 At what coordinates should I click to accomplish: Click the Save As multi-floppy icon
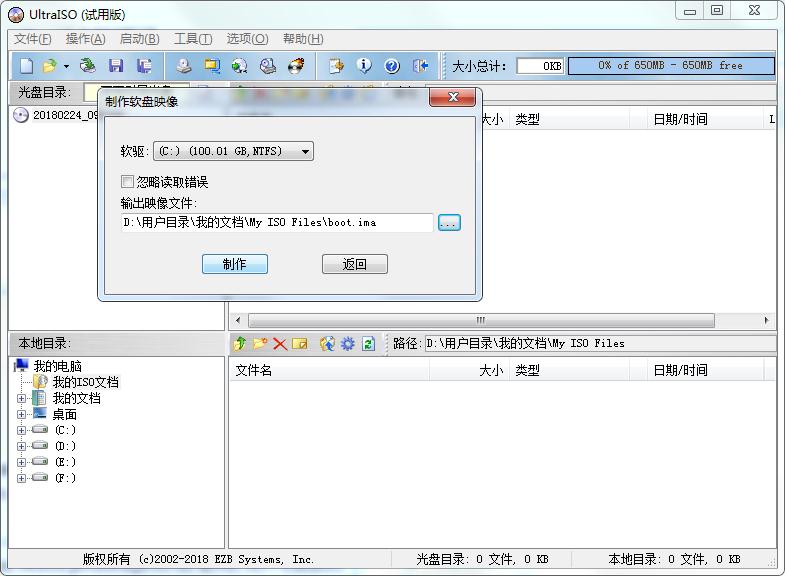pyautogui.click(x=145, y=66)
